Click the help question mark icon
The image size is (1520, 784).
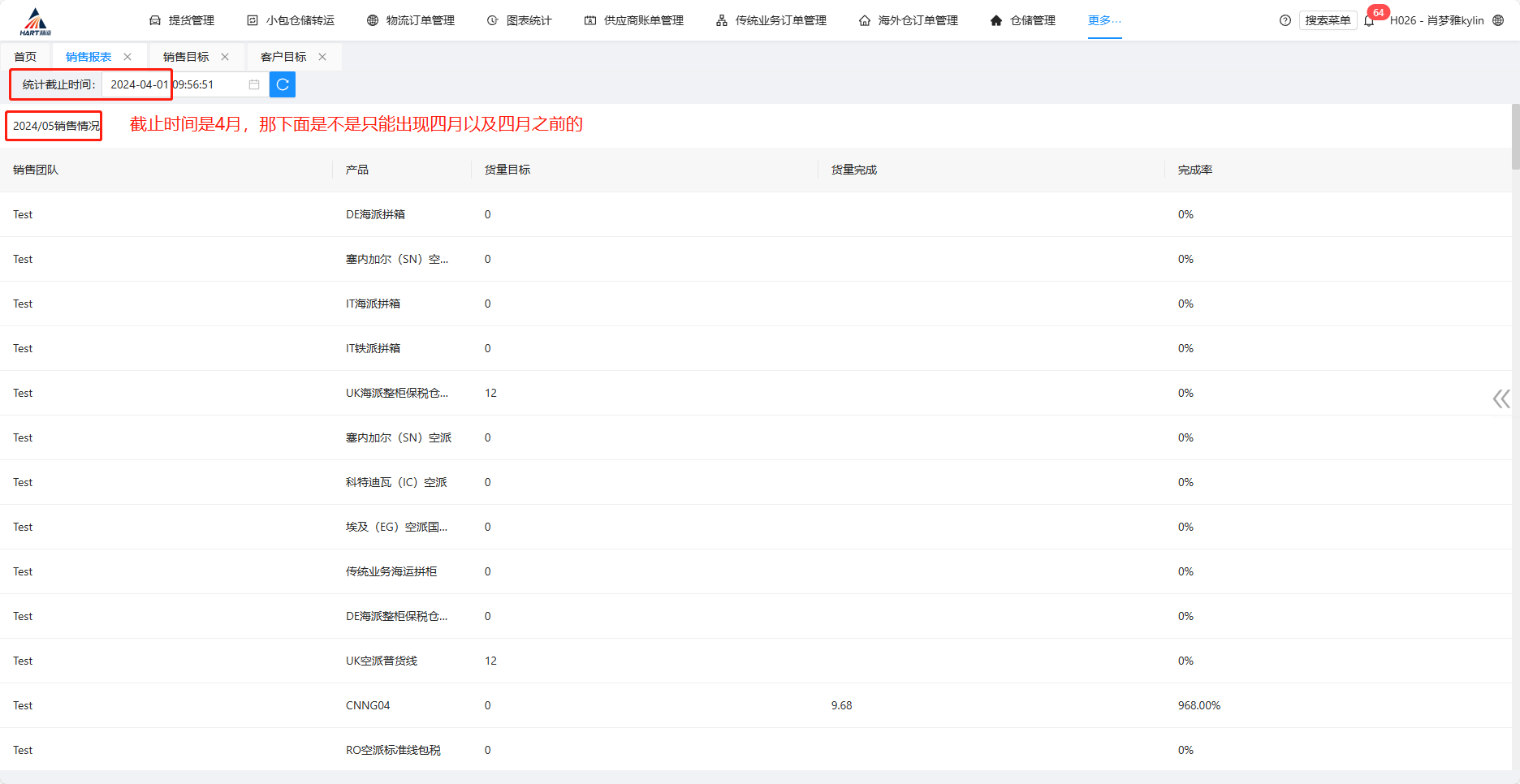pos(1285,20)
